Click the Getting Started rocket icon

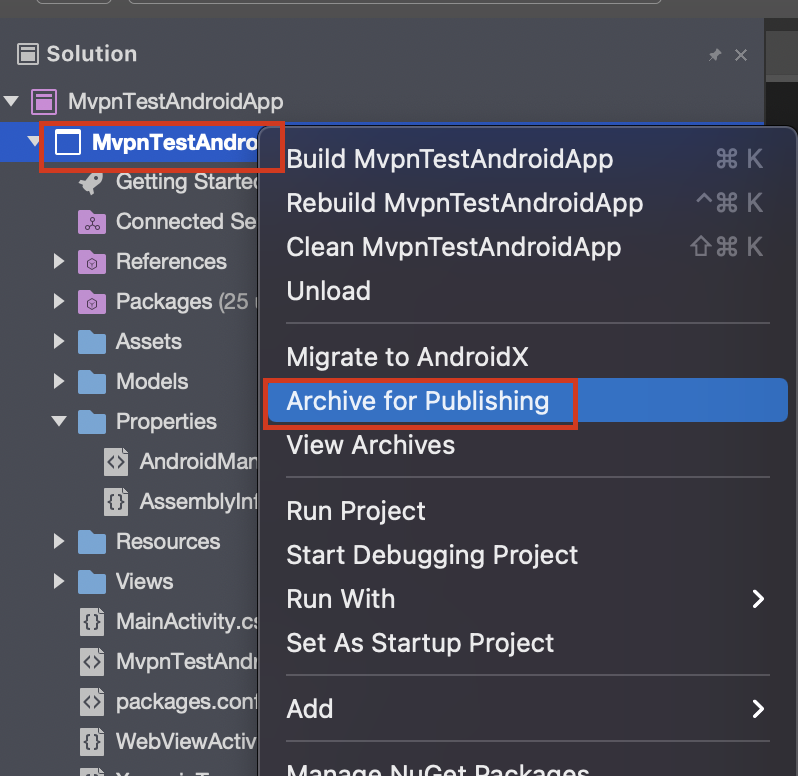click(x=92, y=182)
